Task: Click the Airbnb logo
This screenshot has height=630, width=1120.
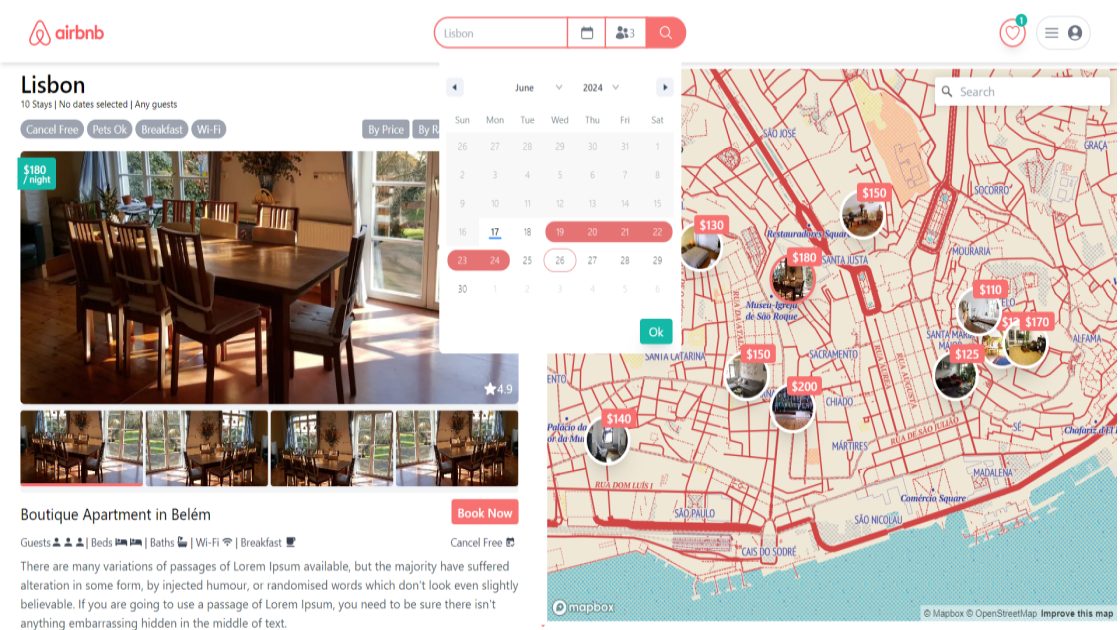Action: click(66, 33)
